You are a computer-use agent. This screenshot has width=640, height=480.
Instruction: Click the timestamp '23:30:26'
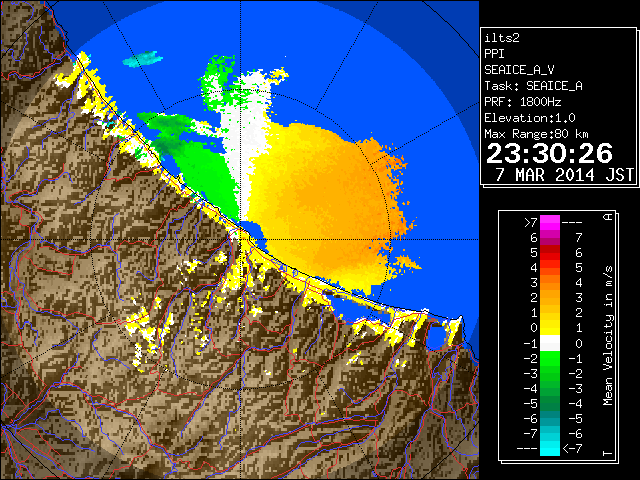point(549,154)
